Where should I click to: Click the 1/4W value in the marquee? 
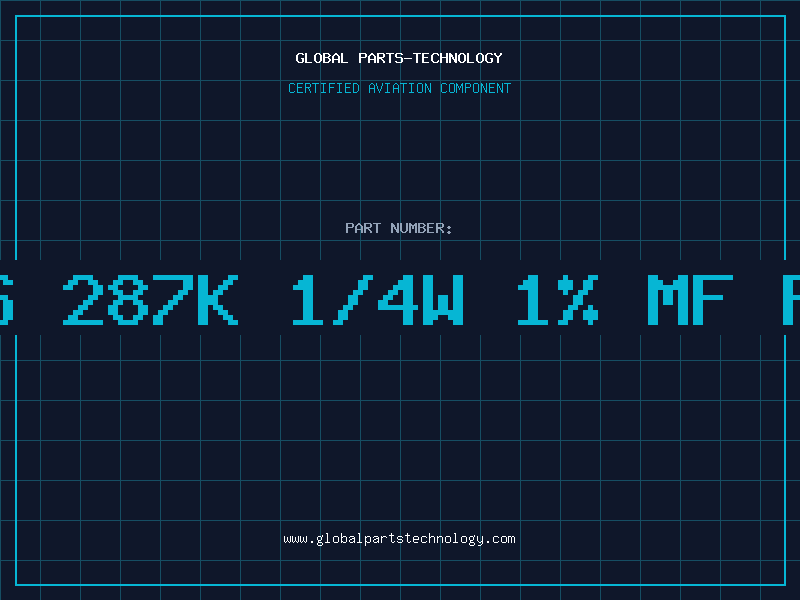click(x=378, y=299)
